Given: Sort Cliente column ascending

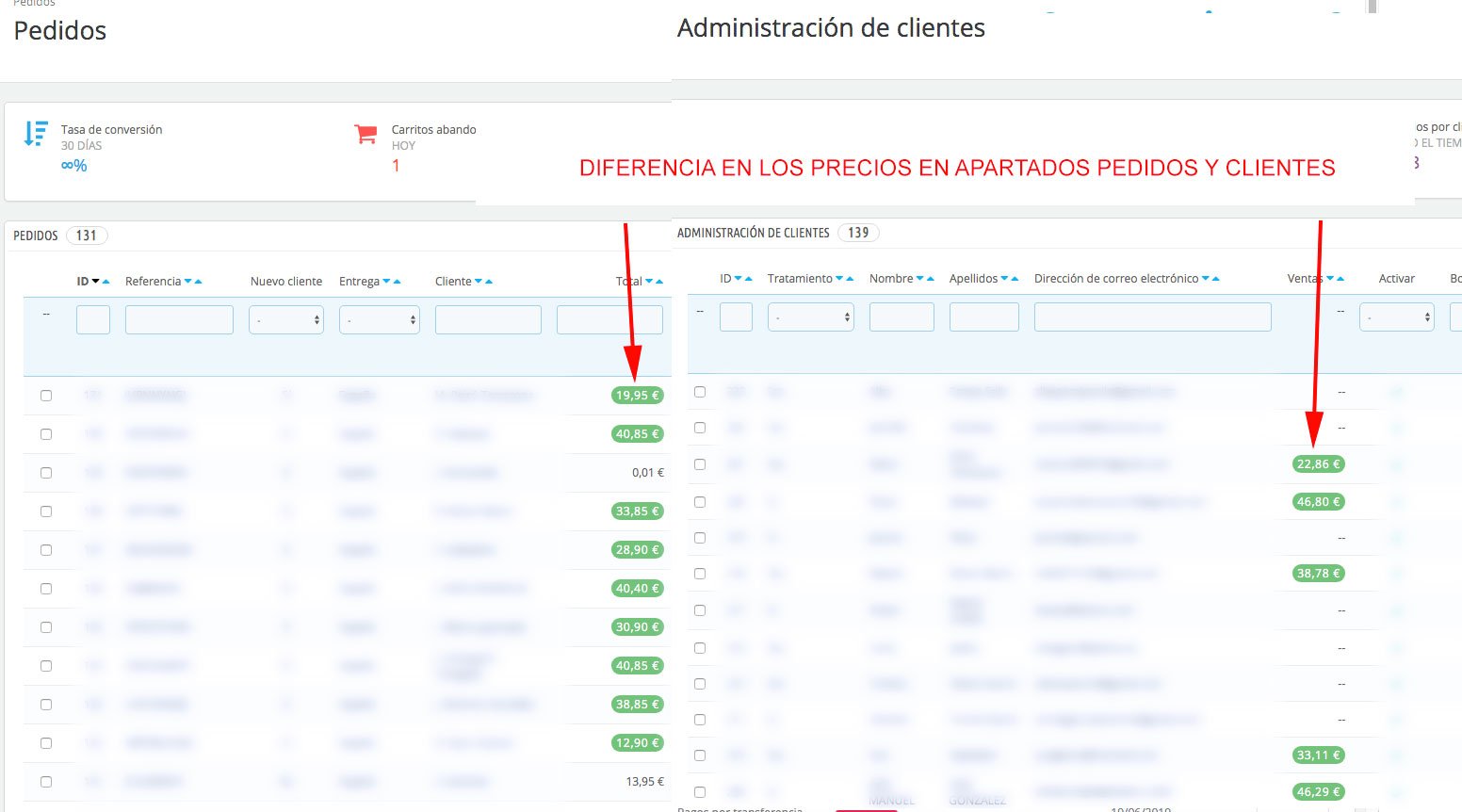Looking at the screenshot, I should 488,282.
